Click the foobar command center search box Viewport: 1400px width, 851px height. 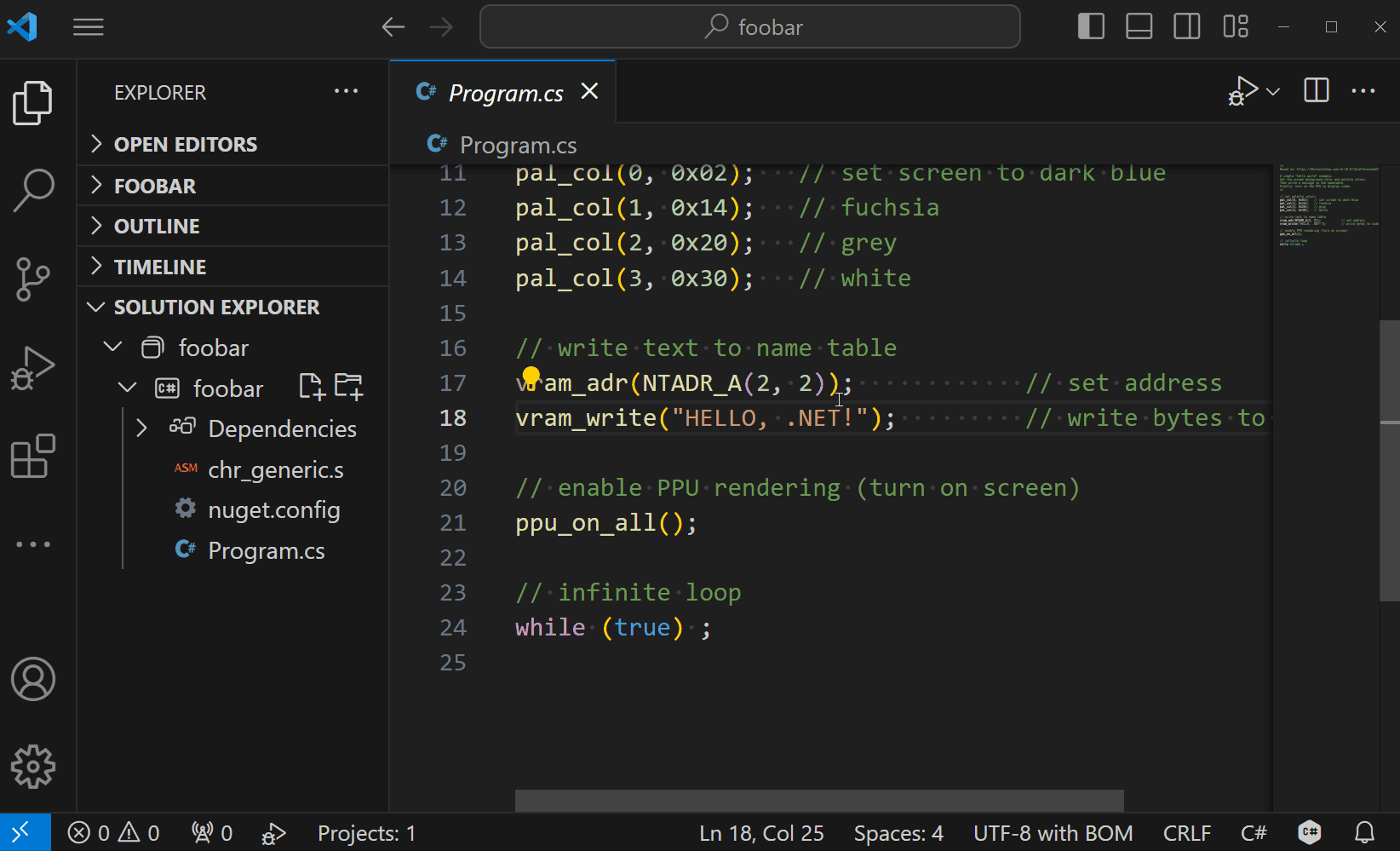click(x=750, y=27)
